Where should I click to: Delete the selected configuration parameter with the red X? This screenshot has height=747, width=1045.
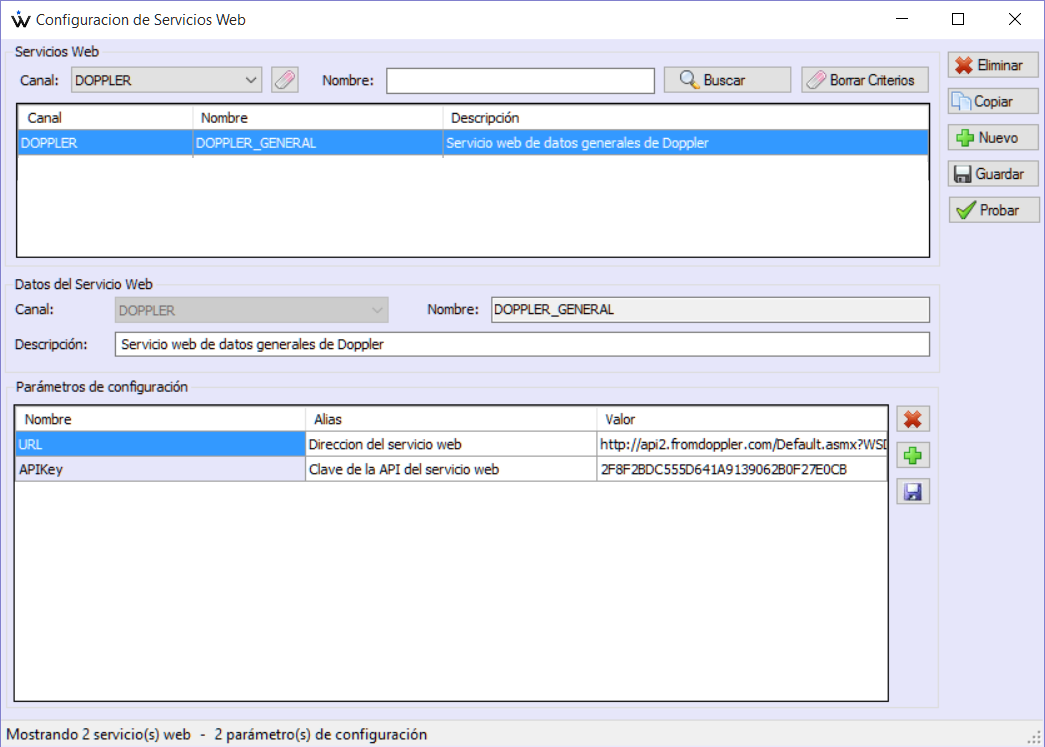pos(912,419)
